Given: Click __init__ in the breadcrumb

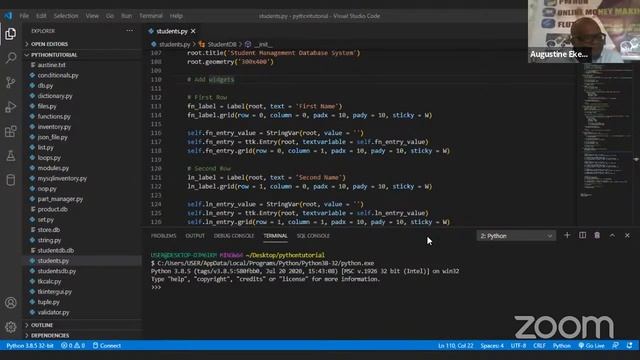Looking at the screenshot, I should [x=263, y=44].
